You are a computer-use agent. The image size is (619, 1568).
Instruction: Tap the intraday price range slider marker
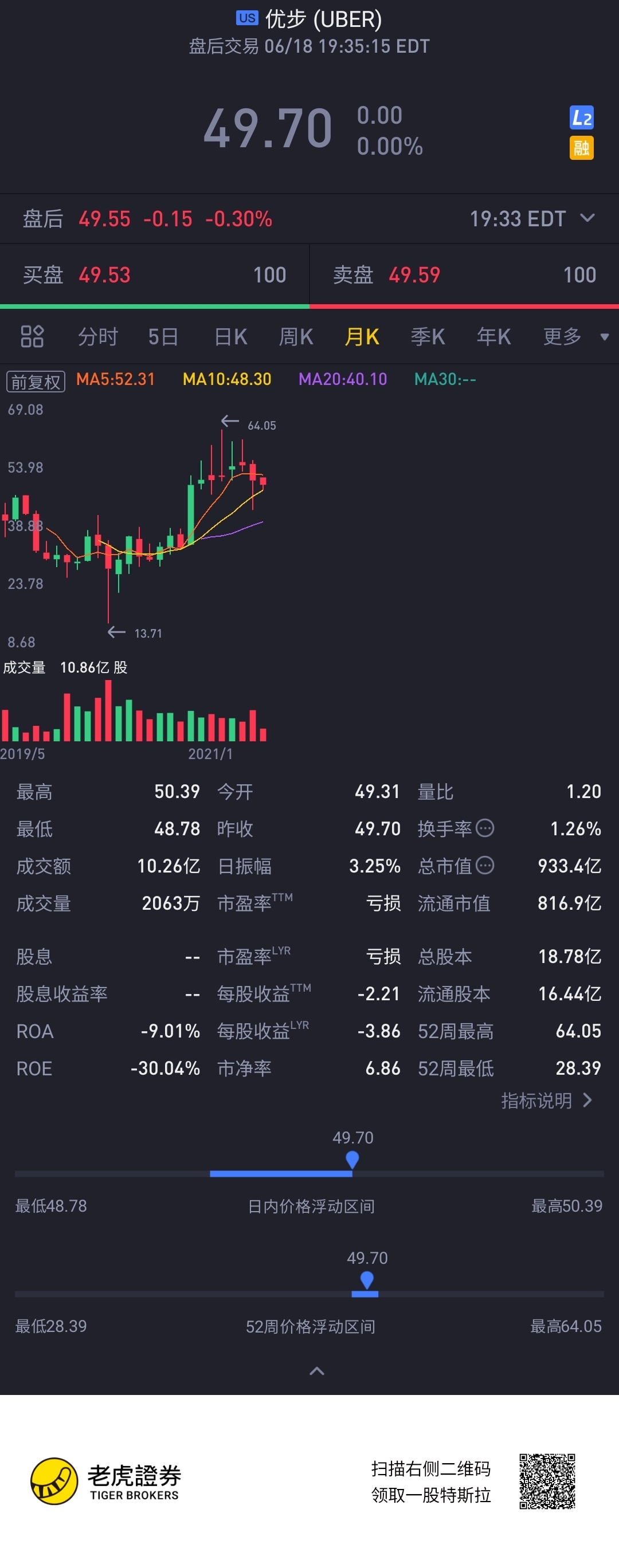click(x=352, y=1160)
